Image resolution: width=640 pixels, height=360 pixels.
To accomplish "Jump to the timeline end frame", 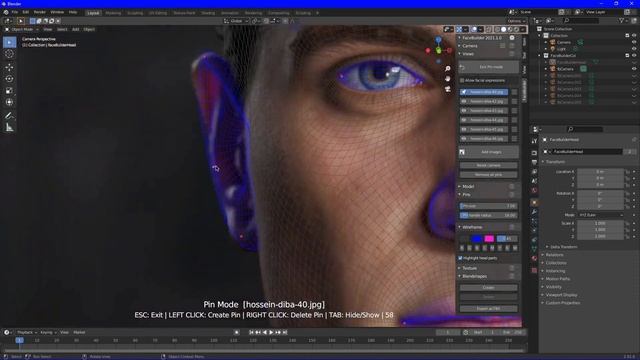I will tap(285, 332).
